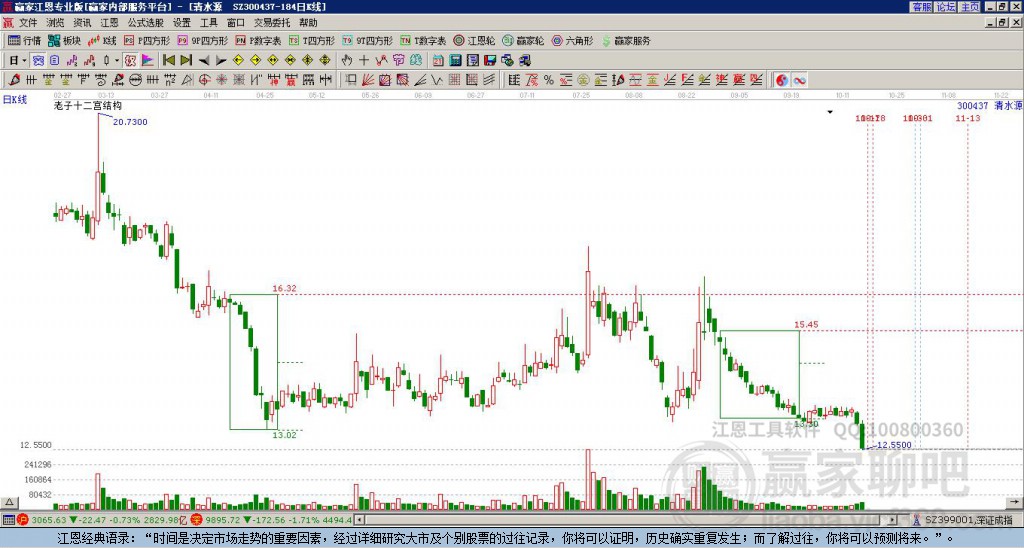1024x548 pixels.
Task: Open 赢家服务 service panel
Action: click(626, 40)
